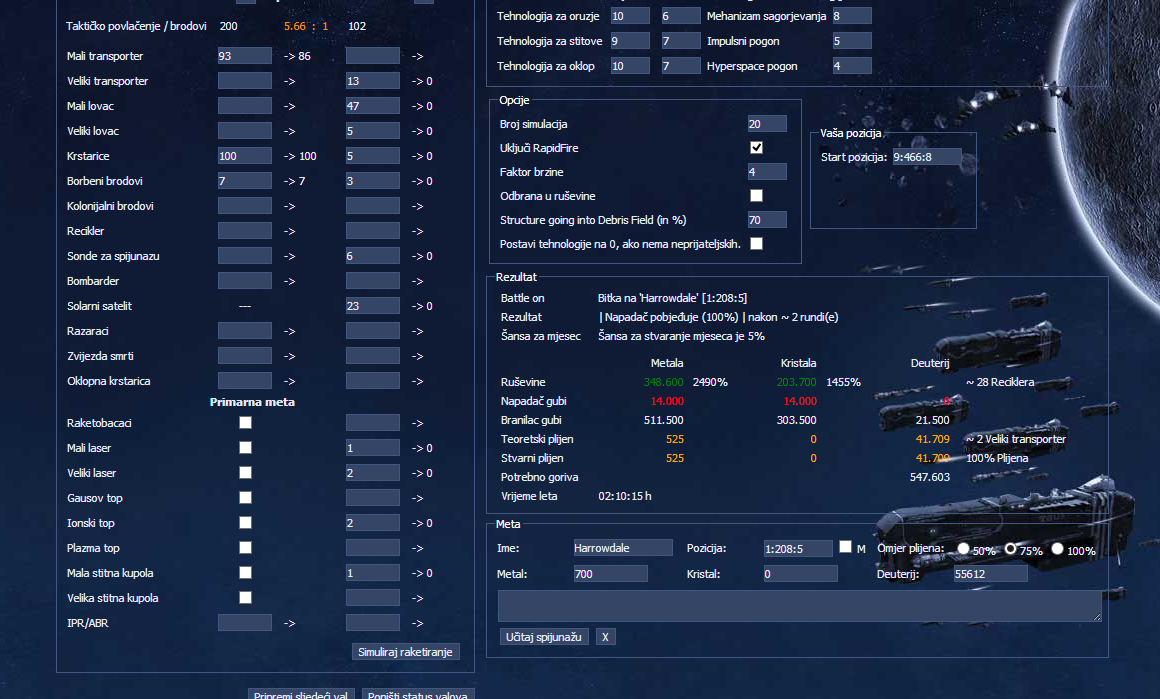Image resolution: width=1160 pixels, height=699 pixels.
Task: Focus attacker Tehnologija za oruzje field showing 10
Action: (x=630, y=16)
